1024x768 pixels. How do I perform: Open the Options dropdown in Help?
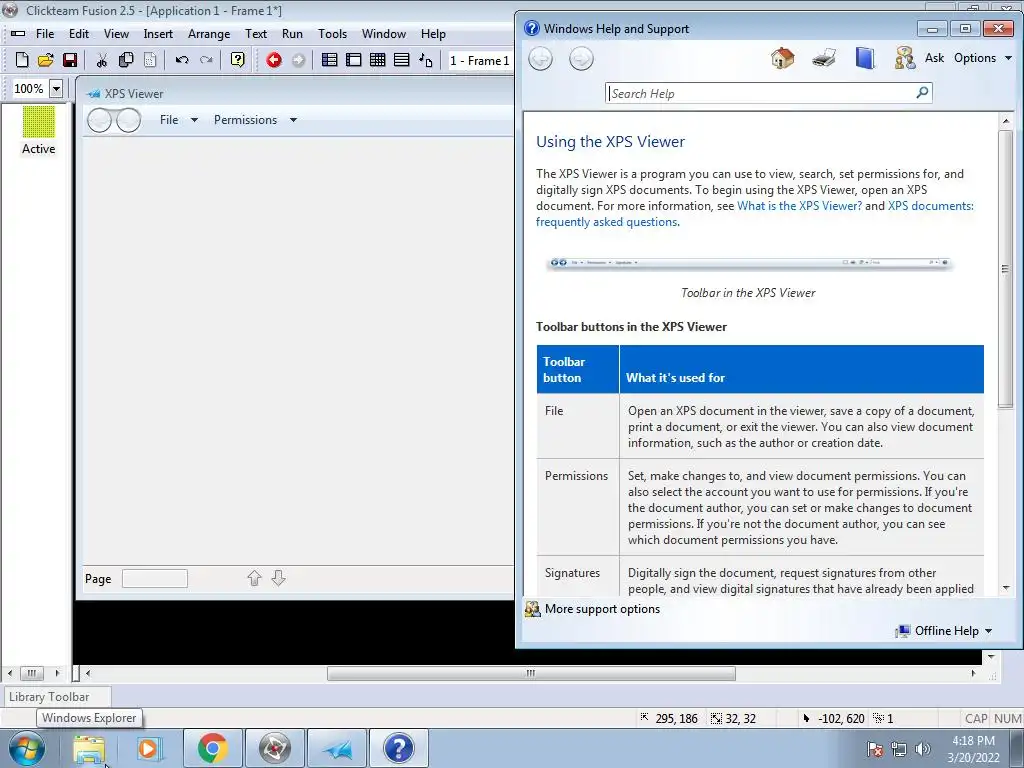(x=983, y=58)
